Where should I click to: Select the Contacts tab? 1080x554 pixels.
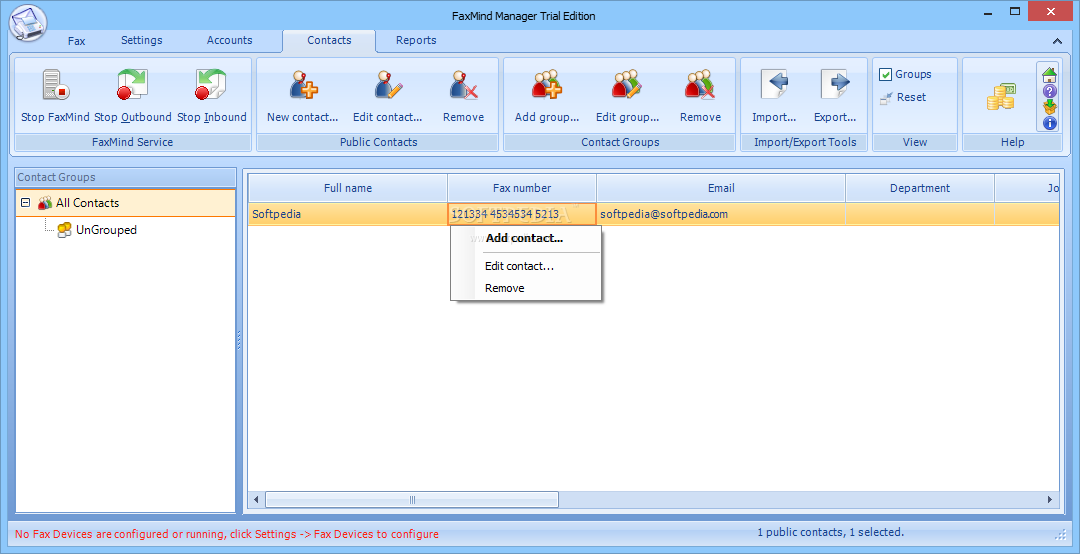pos(329,40)
